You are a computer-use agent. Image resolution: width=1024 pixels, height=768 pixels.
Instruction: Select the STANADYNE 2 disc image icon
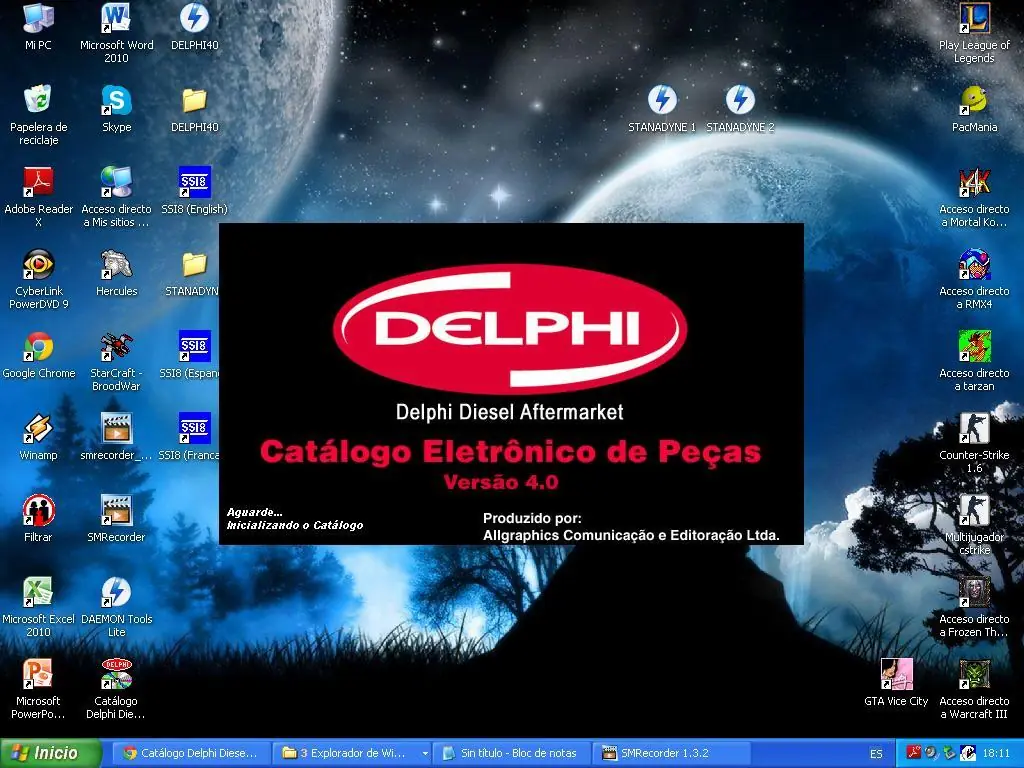740,108
